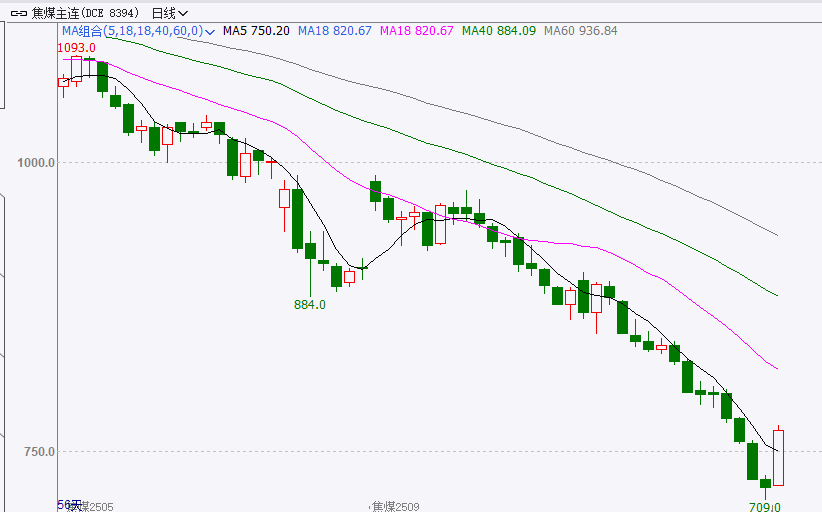Click the green MA40 884.09 label
This screenshot has width=822, height=512.
click(x=499, y=31)
